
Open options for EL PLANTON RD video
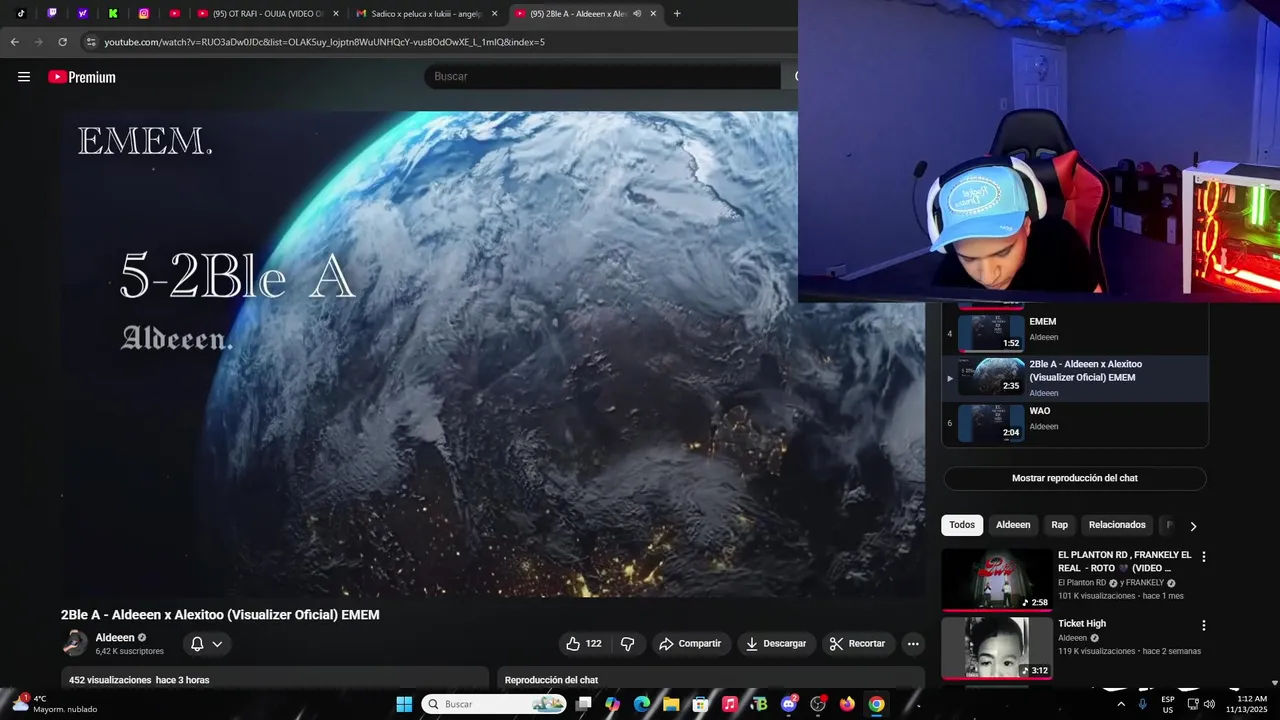(x=1203, y=557)
